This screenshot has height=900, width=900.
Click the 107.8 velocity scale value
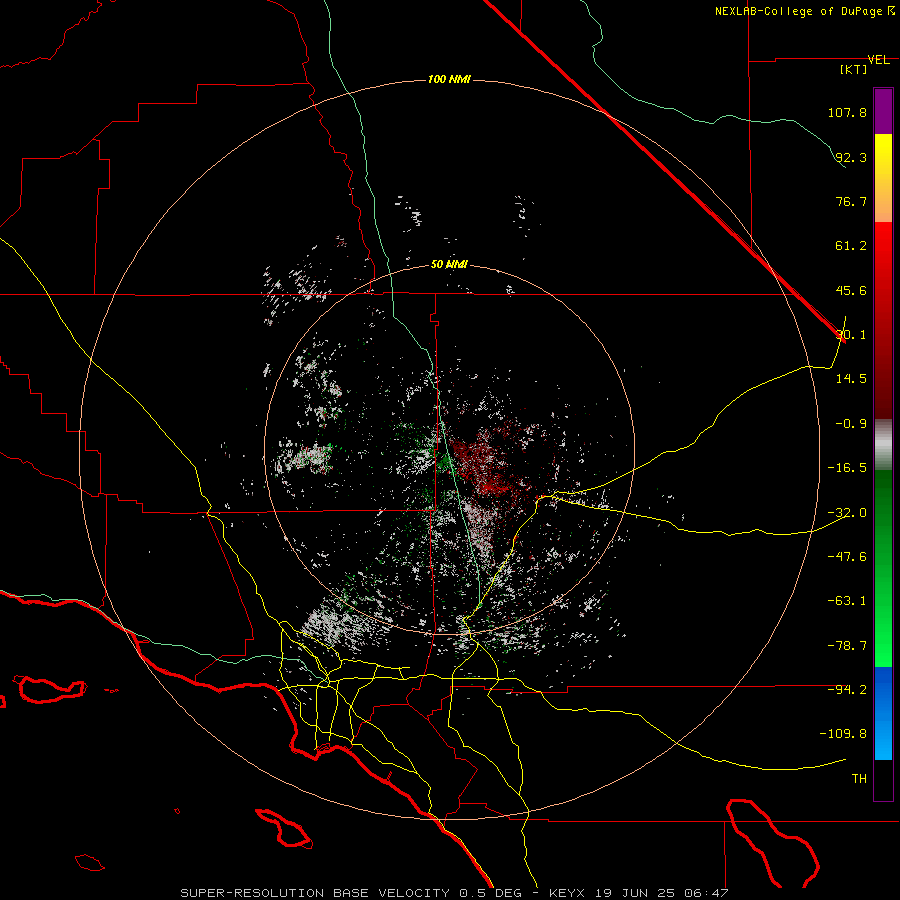847,112
